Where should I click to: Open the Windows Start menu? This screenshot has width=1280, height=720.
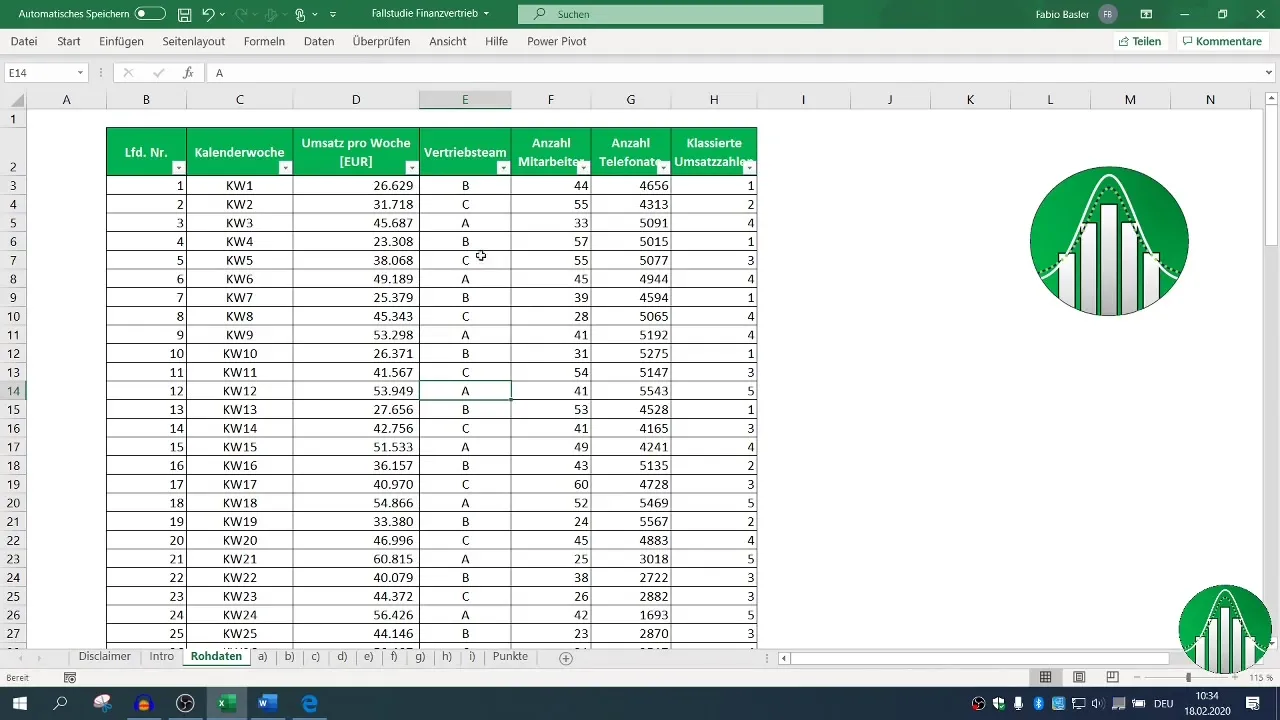click(x=19, y=703)
